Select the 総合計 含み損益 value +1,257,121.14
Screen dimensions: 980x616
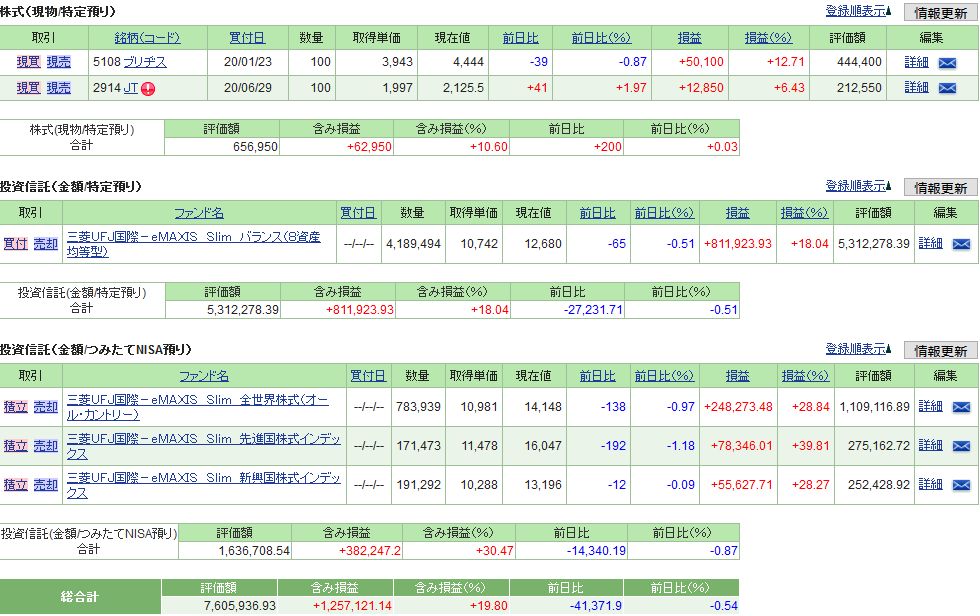(352, 606)
